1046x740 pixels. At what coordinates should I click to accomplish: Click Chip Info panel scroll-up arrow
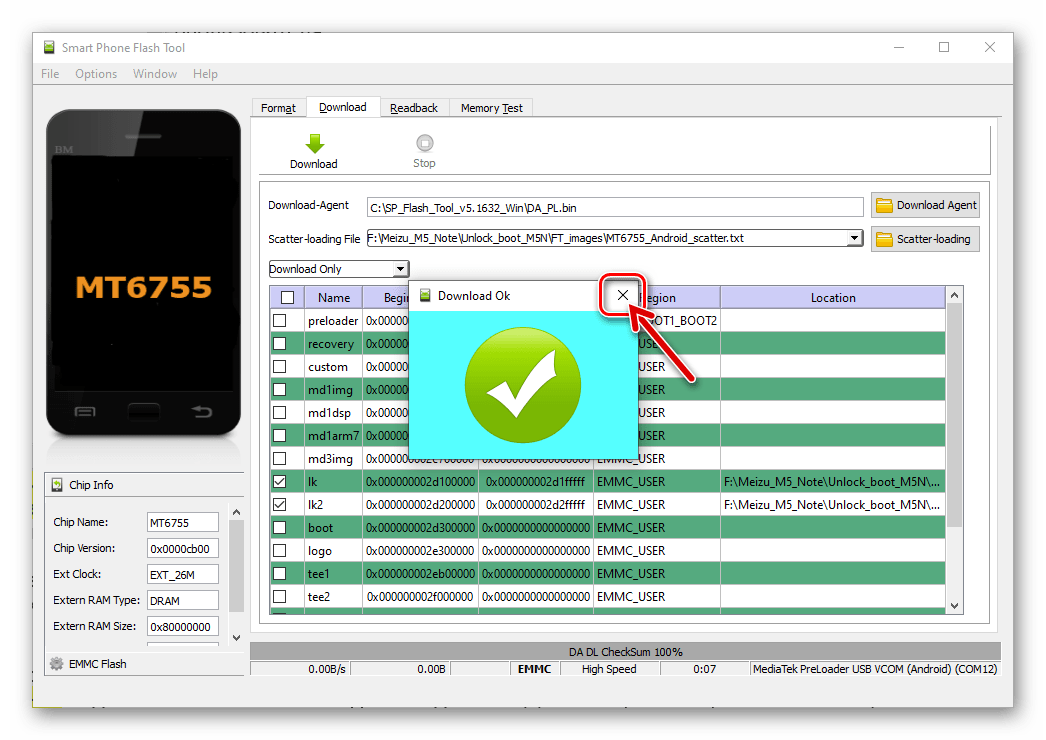(236, 512)
